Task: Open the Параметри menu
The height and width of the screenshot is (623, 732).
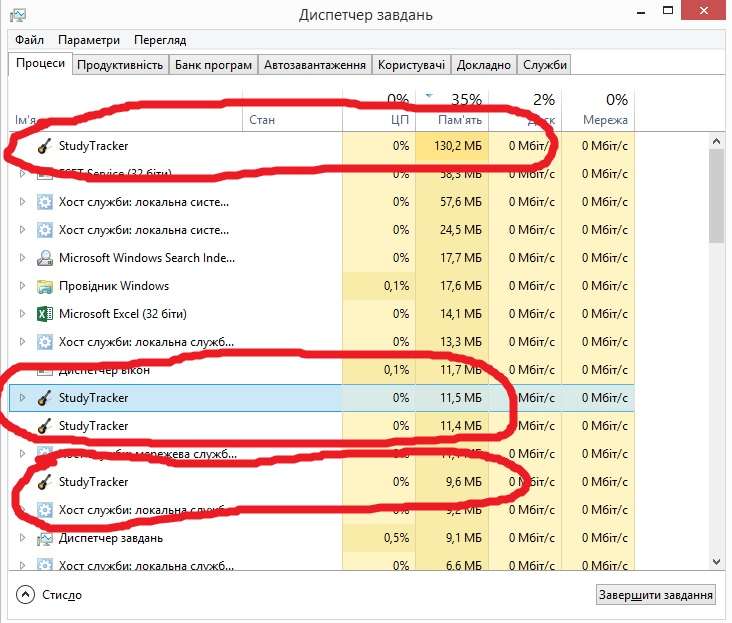Action: (89, 40)
